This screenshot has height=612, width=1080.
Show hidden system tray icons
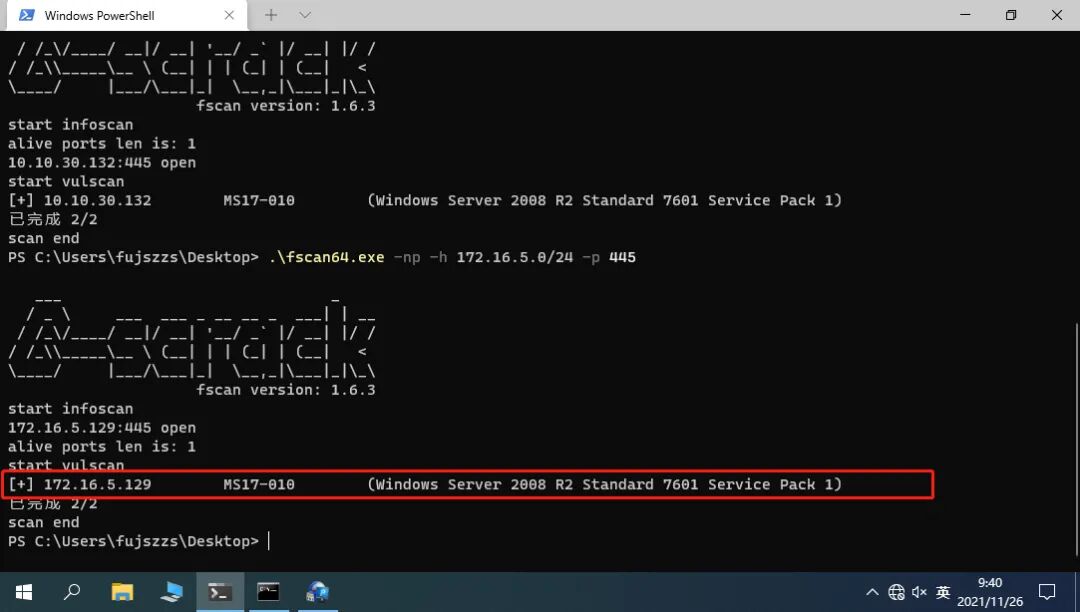tap(872, 592)
